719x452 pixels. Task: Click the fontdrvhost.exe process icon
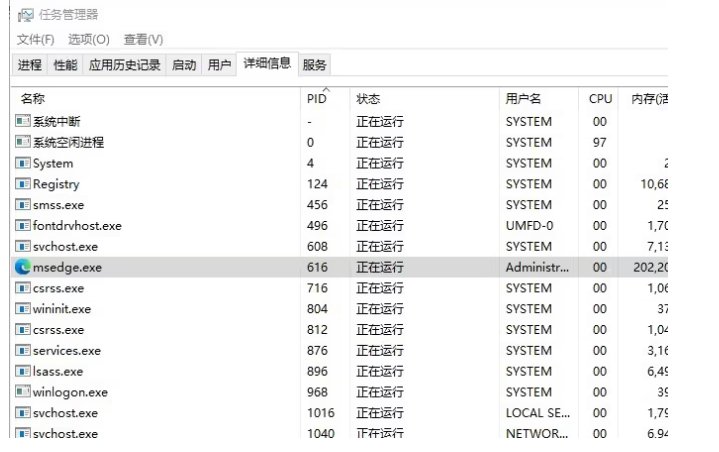click(22, 225)
